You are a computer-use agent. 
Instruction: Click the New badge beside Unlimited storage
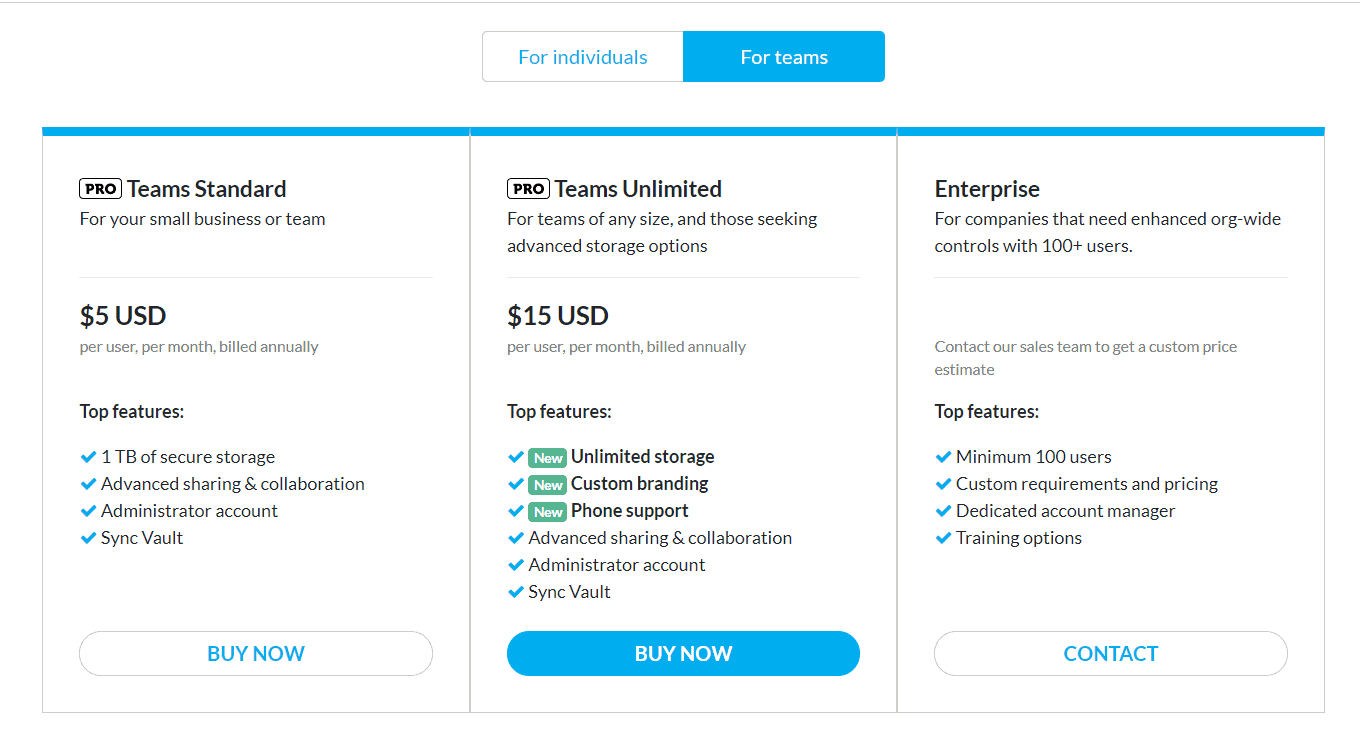pyautogui.click(x=548, y=458)
